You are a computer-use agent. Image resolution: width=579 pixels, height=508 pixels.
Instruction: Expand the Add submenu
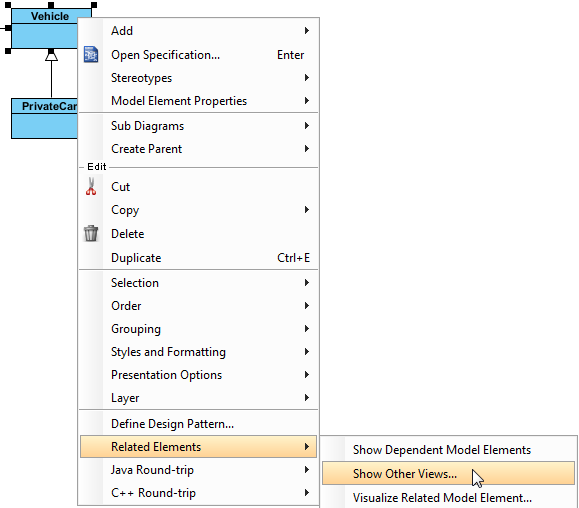point(198,31)
